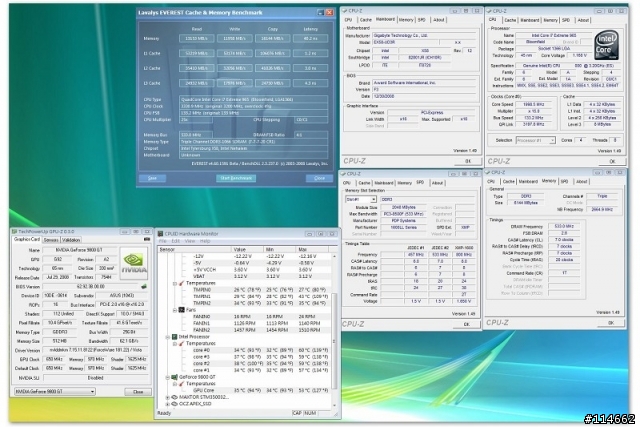Viewport: 640px width, 427px height.
Task: Click Save button in EVEREST benchmark
Action: coord(152,178)
